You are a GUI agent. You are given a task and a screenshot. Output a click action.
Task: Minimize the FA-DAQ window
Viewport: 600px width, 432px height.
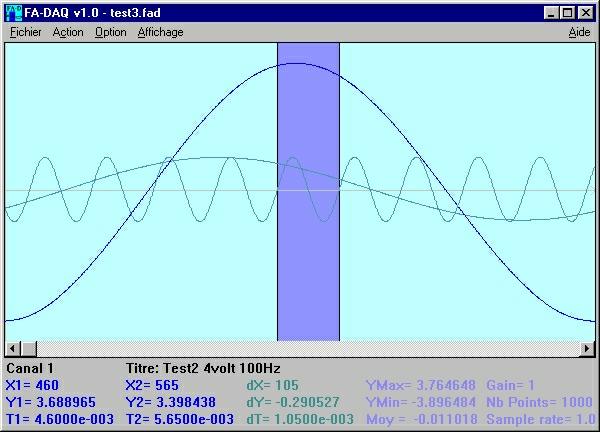tap(551, 13)
